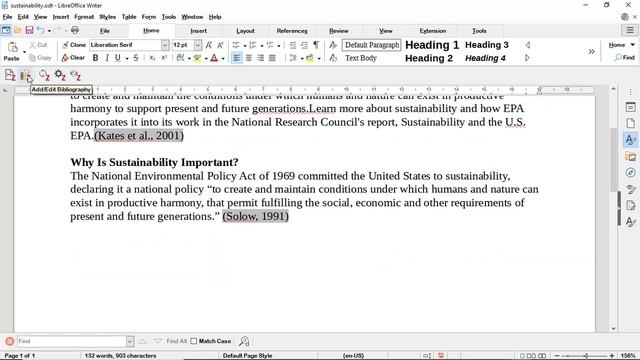Select Center paragraph alignment

[249, 58]
